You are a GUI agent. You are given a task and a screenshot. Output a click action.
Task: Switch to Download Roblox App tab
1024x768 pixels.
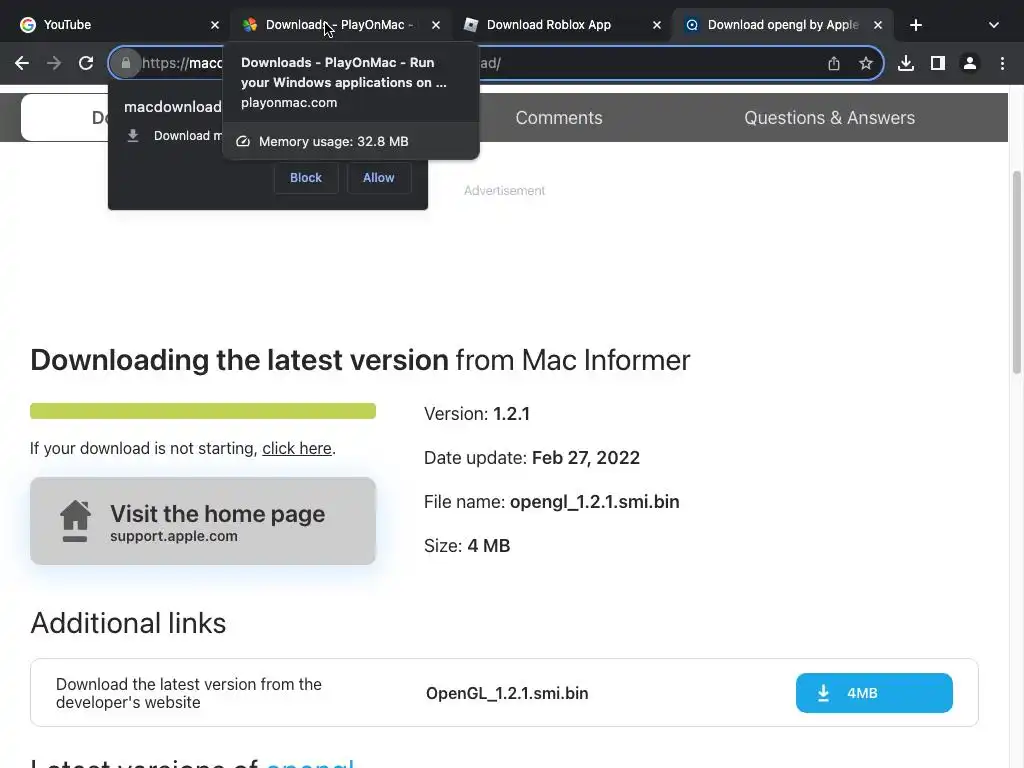coord(560,25)
